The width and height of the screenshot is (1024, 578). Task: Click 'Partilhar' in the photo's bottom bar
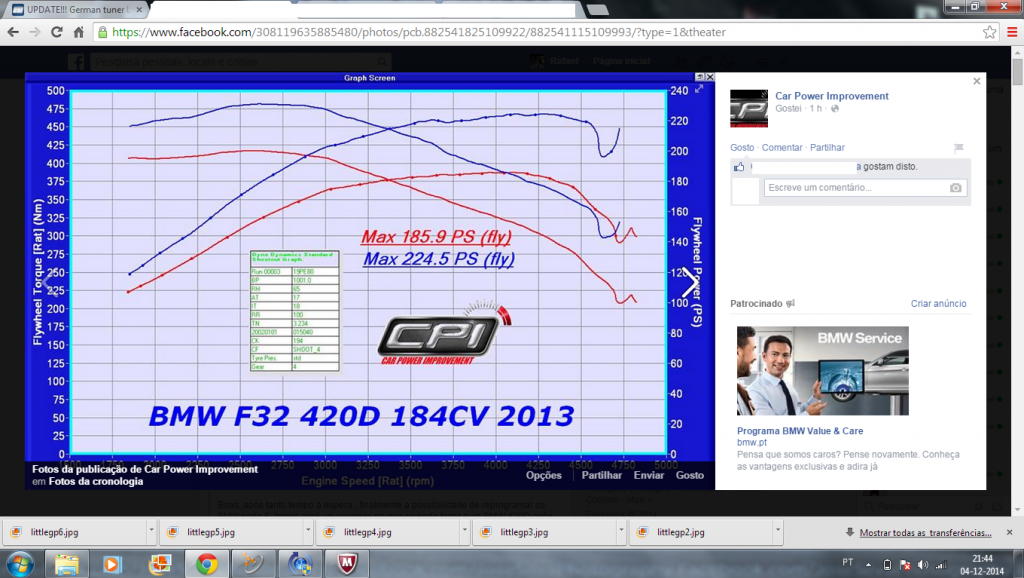(x=601, y=475)
